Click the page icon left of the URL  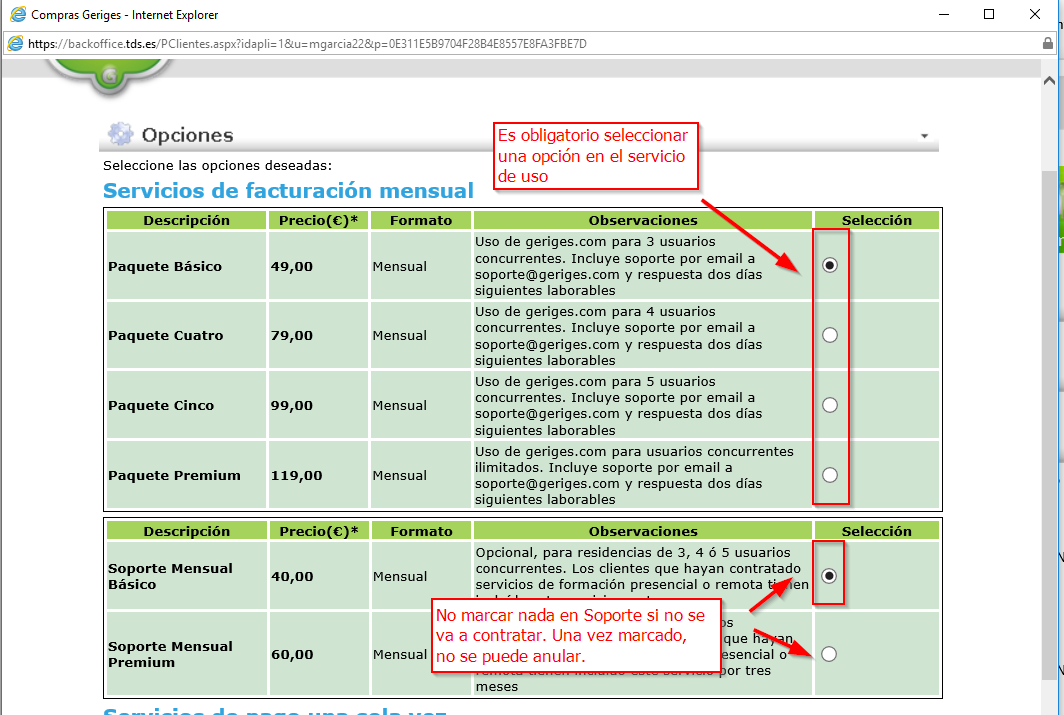(x=16, y=44)
